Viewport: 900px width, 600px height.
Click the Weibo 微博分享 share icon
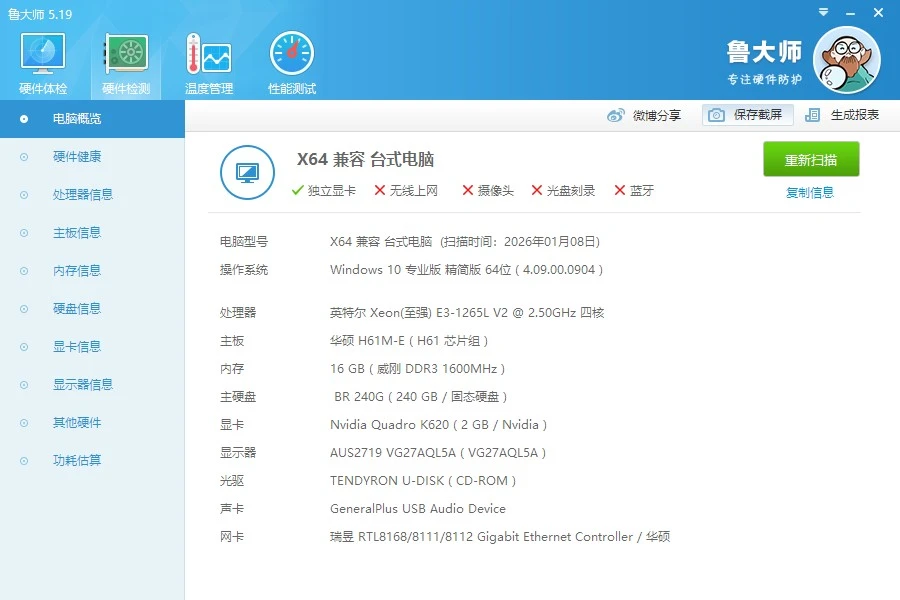coord(615,115)
